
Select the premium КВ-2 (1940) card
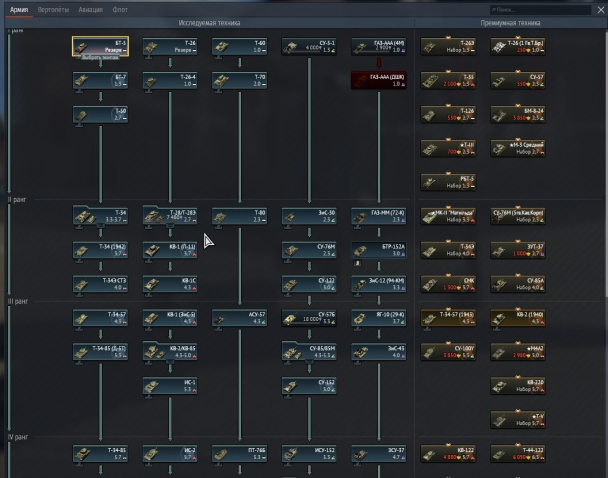coord(518,318)
